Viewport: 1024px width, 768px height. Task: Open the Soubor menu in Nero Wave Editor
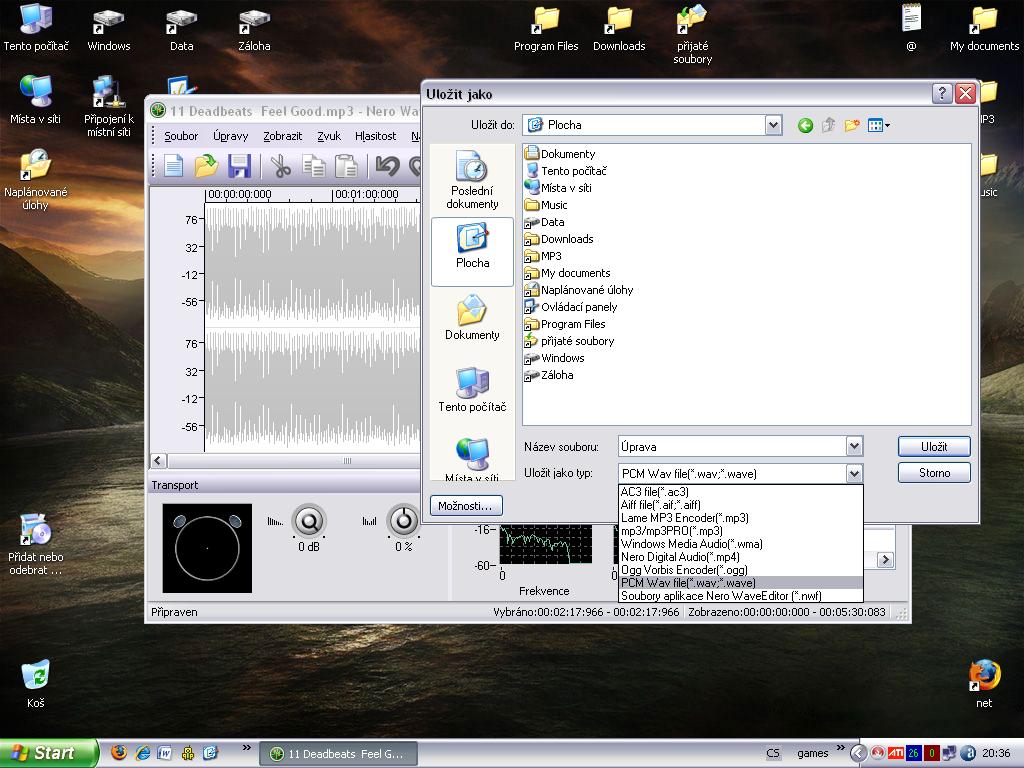tap(181, 136)
